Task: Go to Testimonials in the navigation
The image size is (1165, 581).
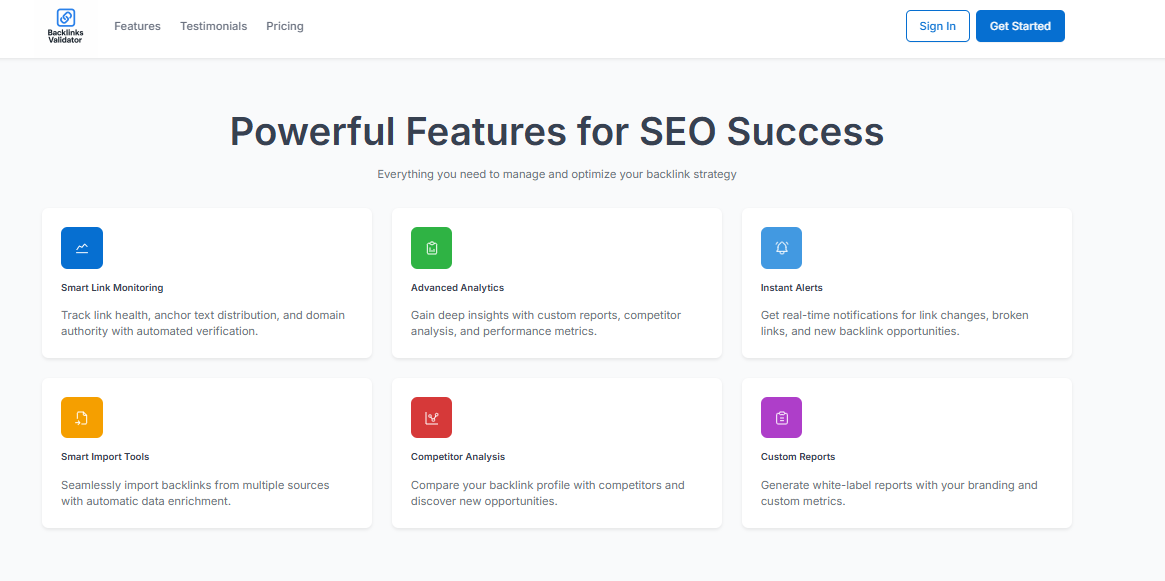Action: coord(213,26)
